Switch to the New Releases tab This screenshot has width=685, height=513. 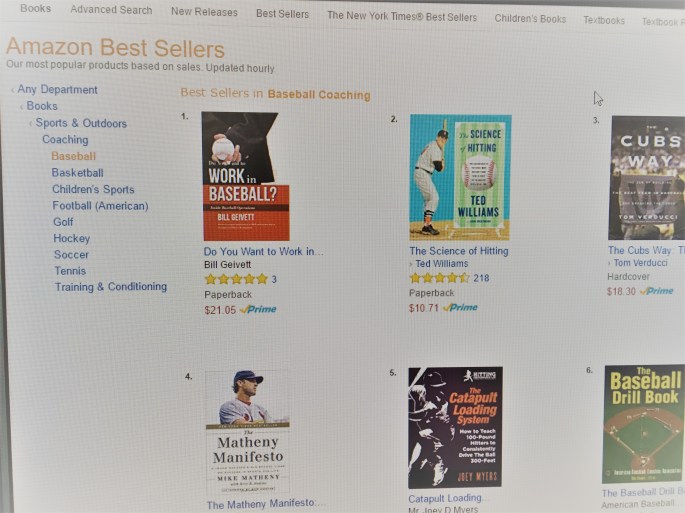pos(204,12)
